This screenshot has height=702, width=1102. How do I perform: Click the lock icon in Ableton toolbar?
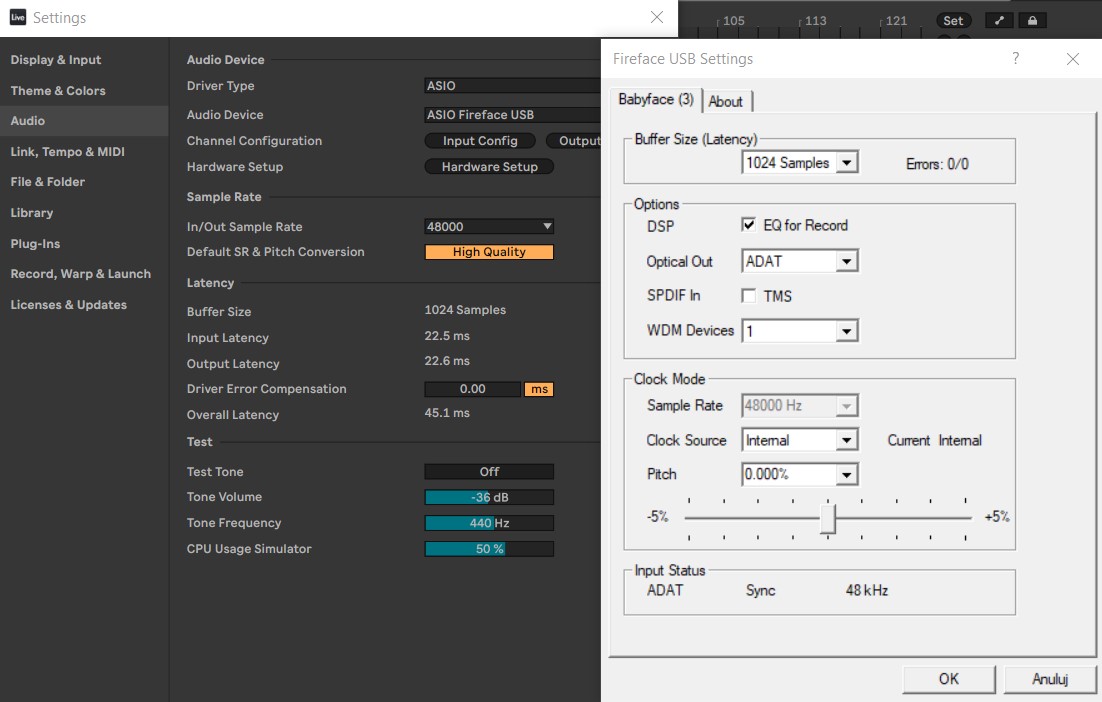pos(1032,20)
